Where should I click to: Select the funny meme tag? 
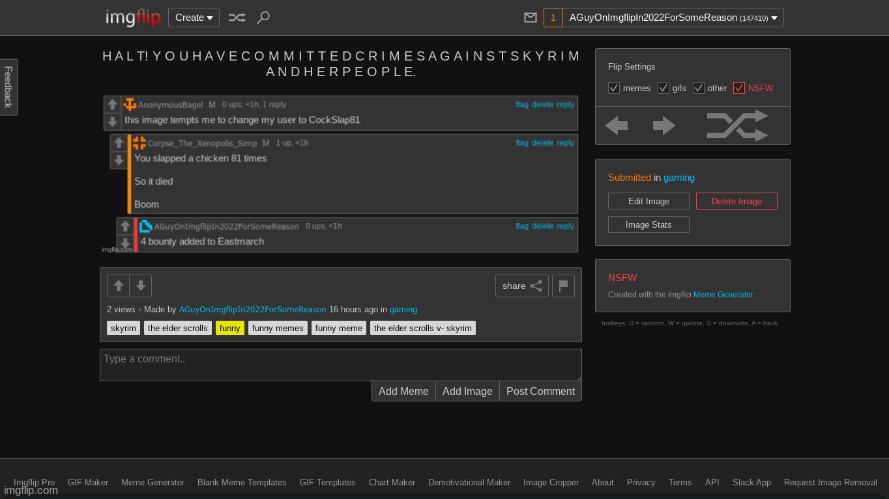338,328
